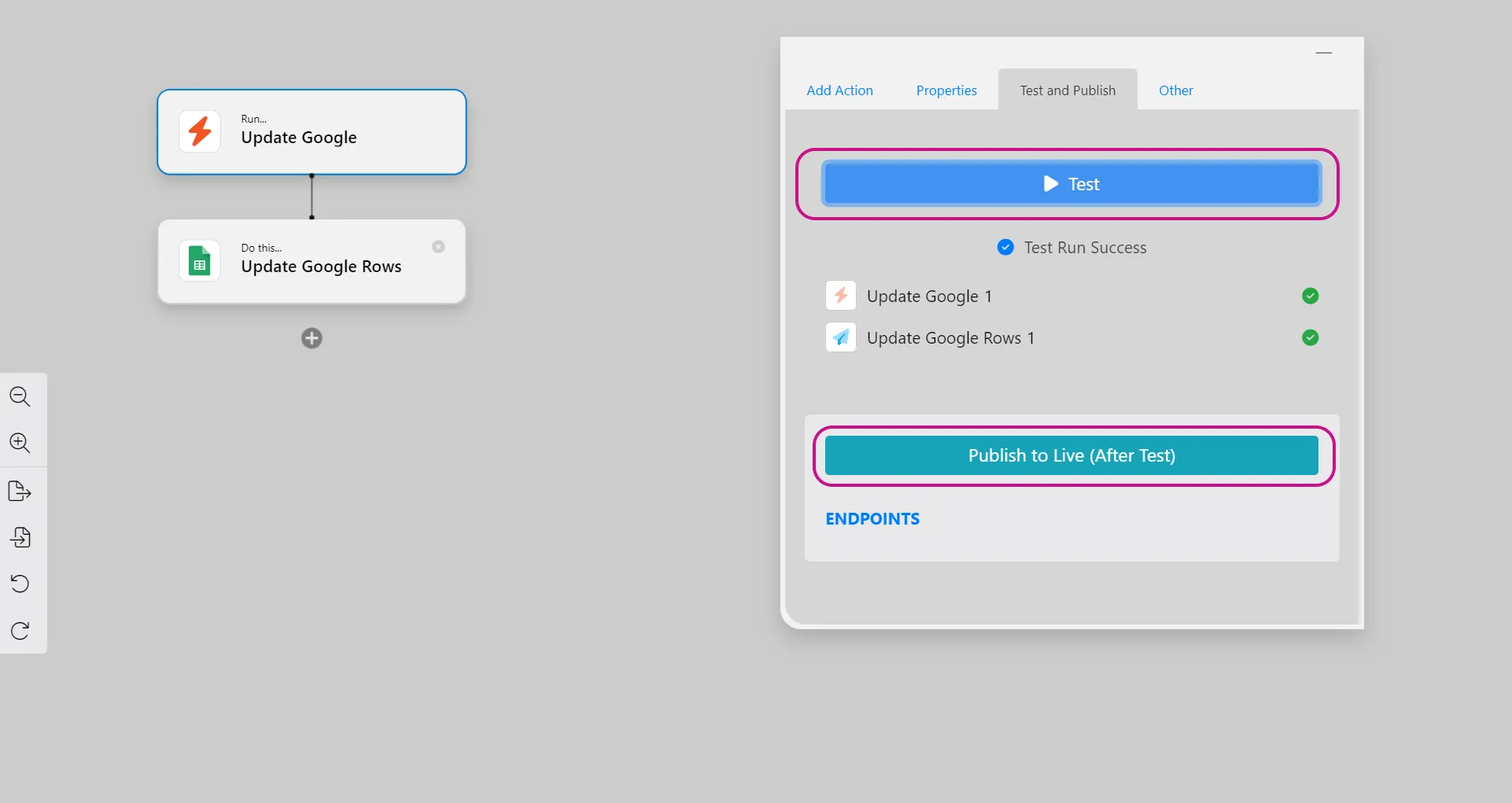Select the Update Google Rows action node
The width and height of the screenshot is (1512, 803).
312,261
